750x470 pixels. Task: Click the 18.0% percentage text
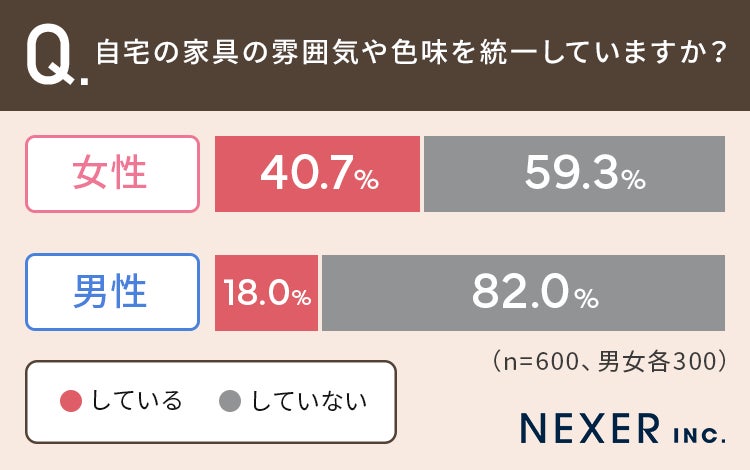coord(267,293)
